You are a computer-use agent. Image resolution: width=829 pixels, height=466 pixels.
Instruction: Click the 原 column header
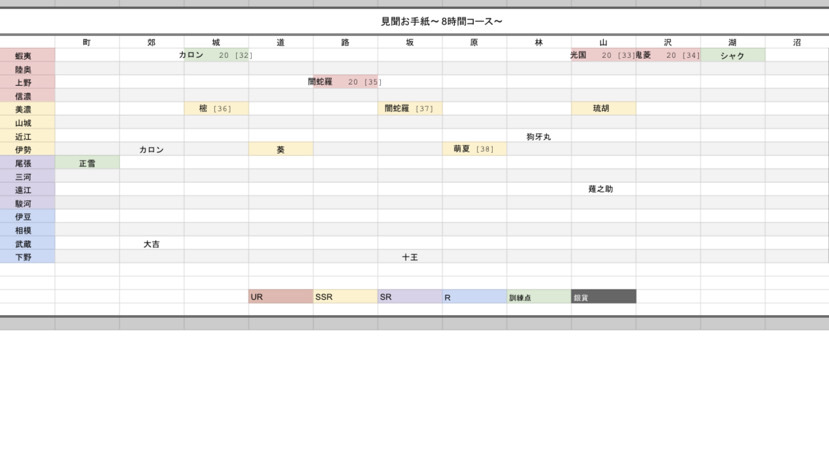point(474,42)
